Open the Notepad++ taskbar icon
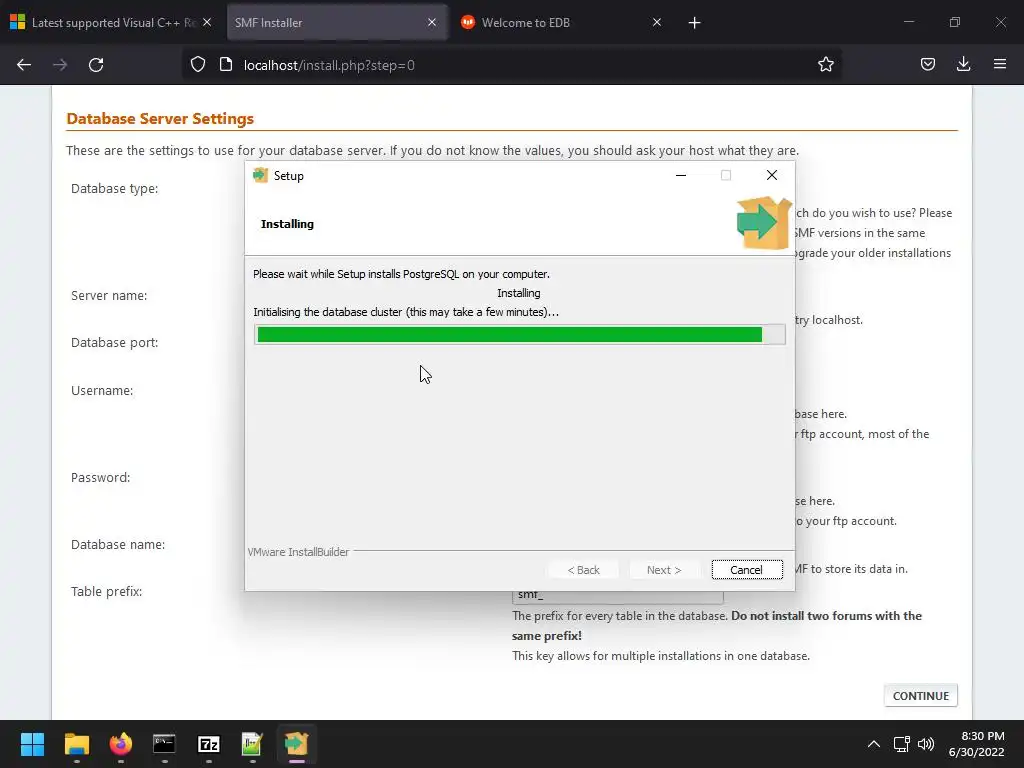The image size is (1024, 768). (x=252, y=744)
